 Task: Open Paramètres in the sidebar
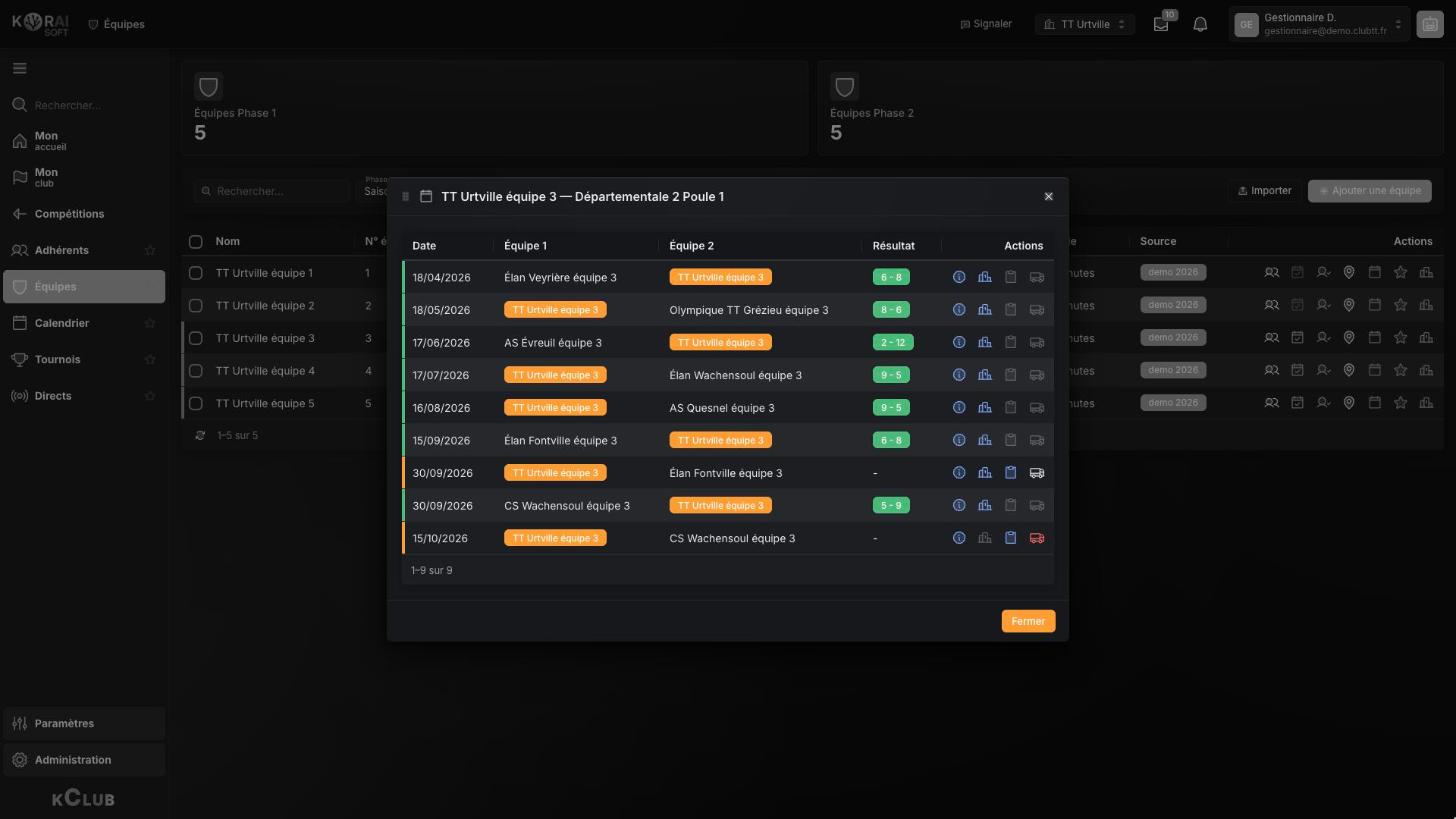tap(84, 724)
